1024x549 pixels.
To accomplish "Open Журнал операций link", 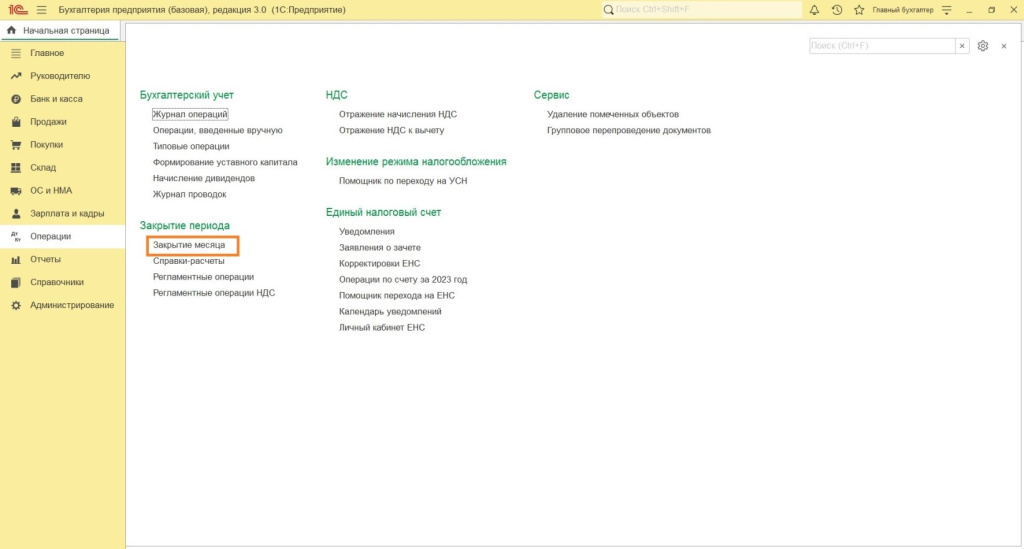I will coord(190,114).
